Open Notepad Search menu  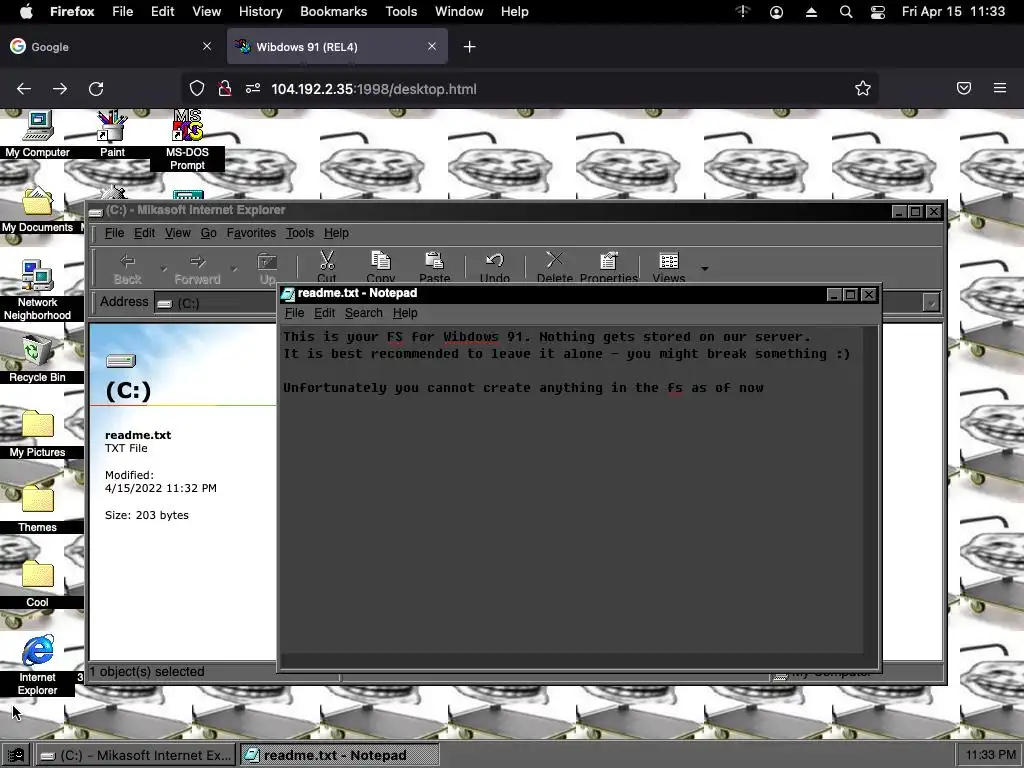click(x=364, y=313)
